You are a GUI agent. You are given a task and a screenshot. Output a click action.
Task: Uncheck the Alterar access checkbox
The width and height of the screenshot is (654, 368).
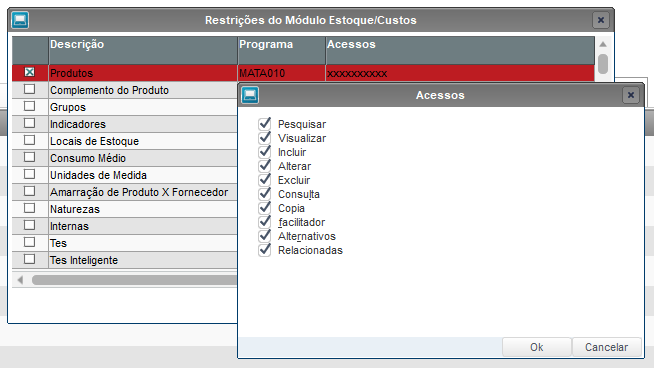(264, 166)
